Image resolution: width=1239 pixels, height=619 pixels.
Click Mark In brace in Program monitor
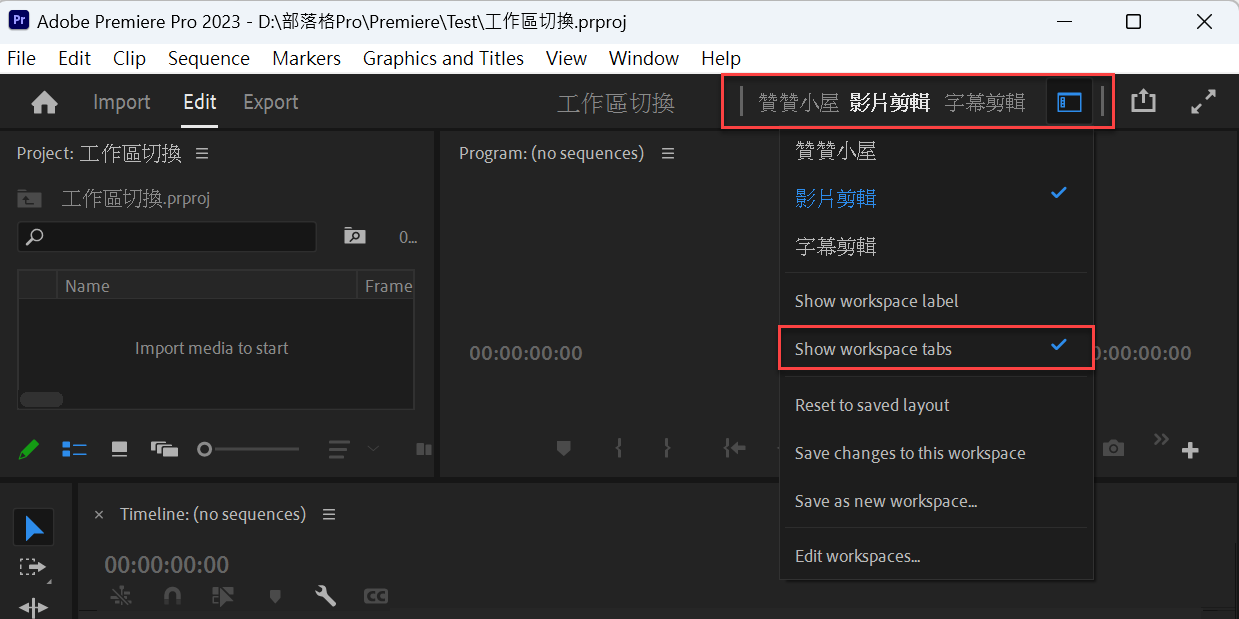tap(619, 448)
